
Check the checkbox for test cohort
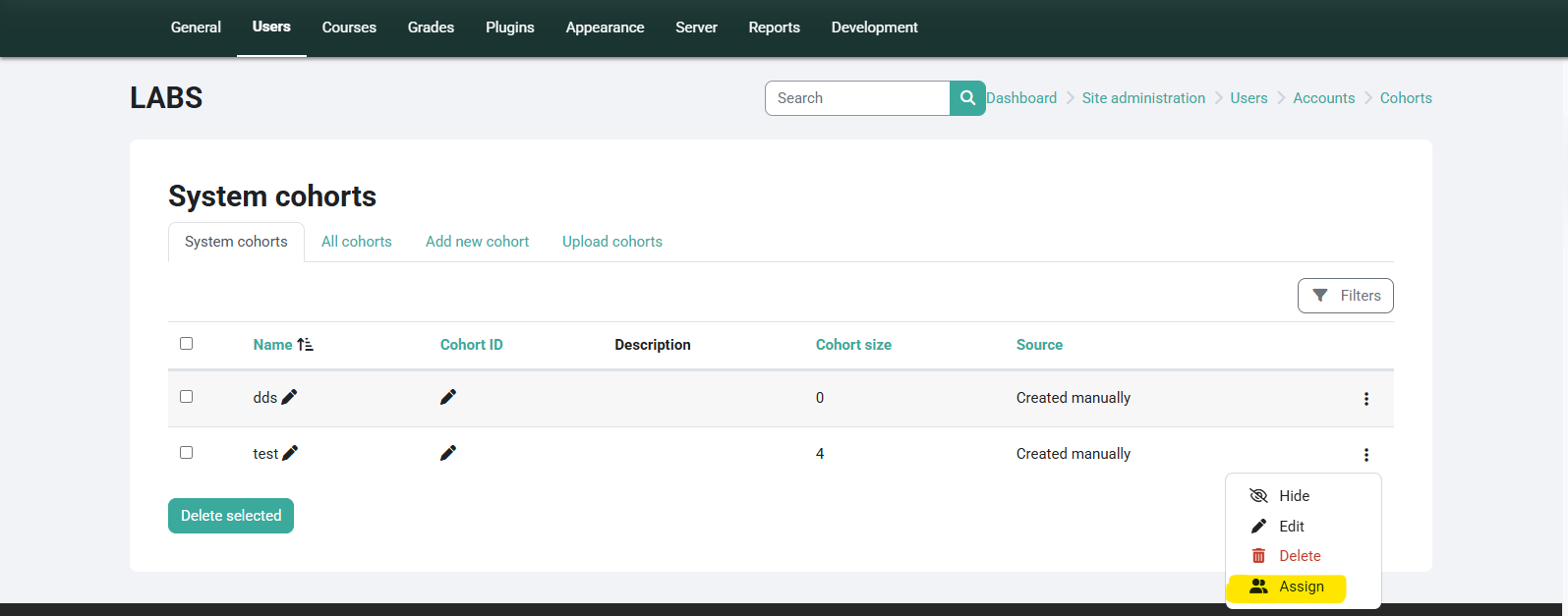(187, 453)
